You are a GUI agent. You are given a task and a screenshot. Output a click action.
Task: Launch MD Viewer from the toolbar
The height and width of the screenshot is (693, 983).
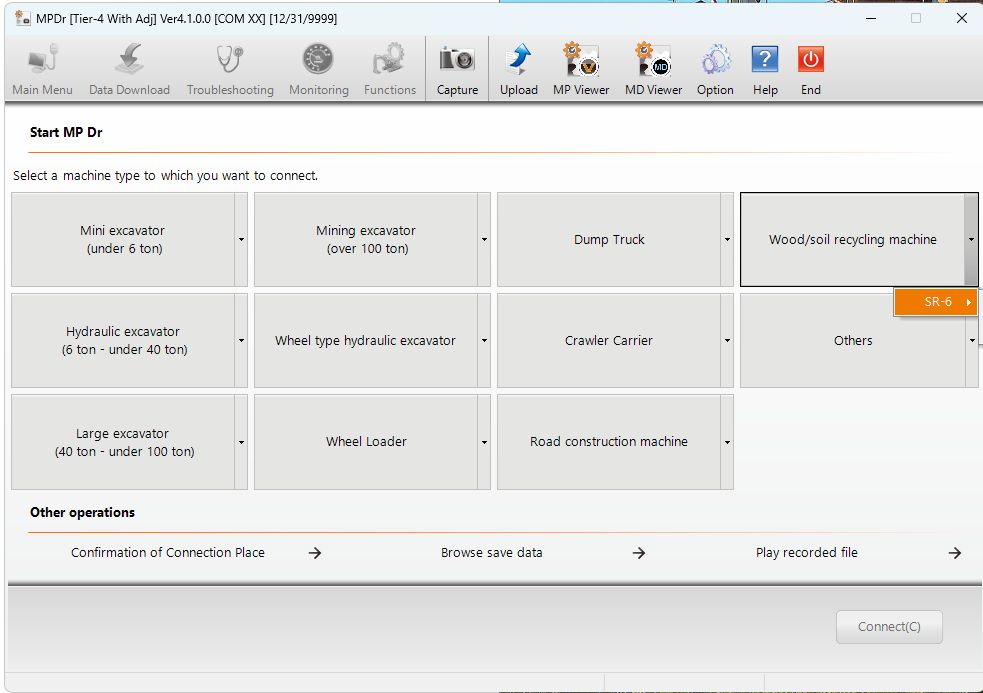pos(653,69)
